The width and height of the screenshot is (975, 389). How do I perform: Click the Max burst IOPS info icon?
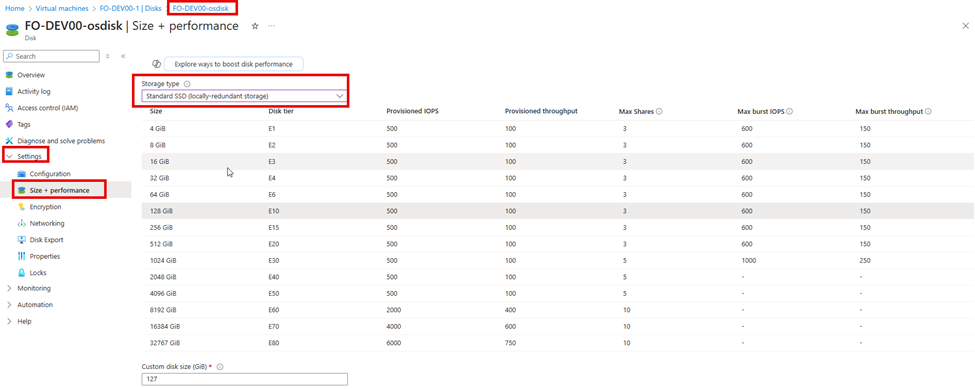pos(789,112)
